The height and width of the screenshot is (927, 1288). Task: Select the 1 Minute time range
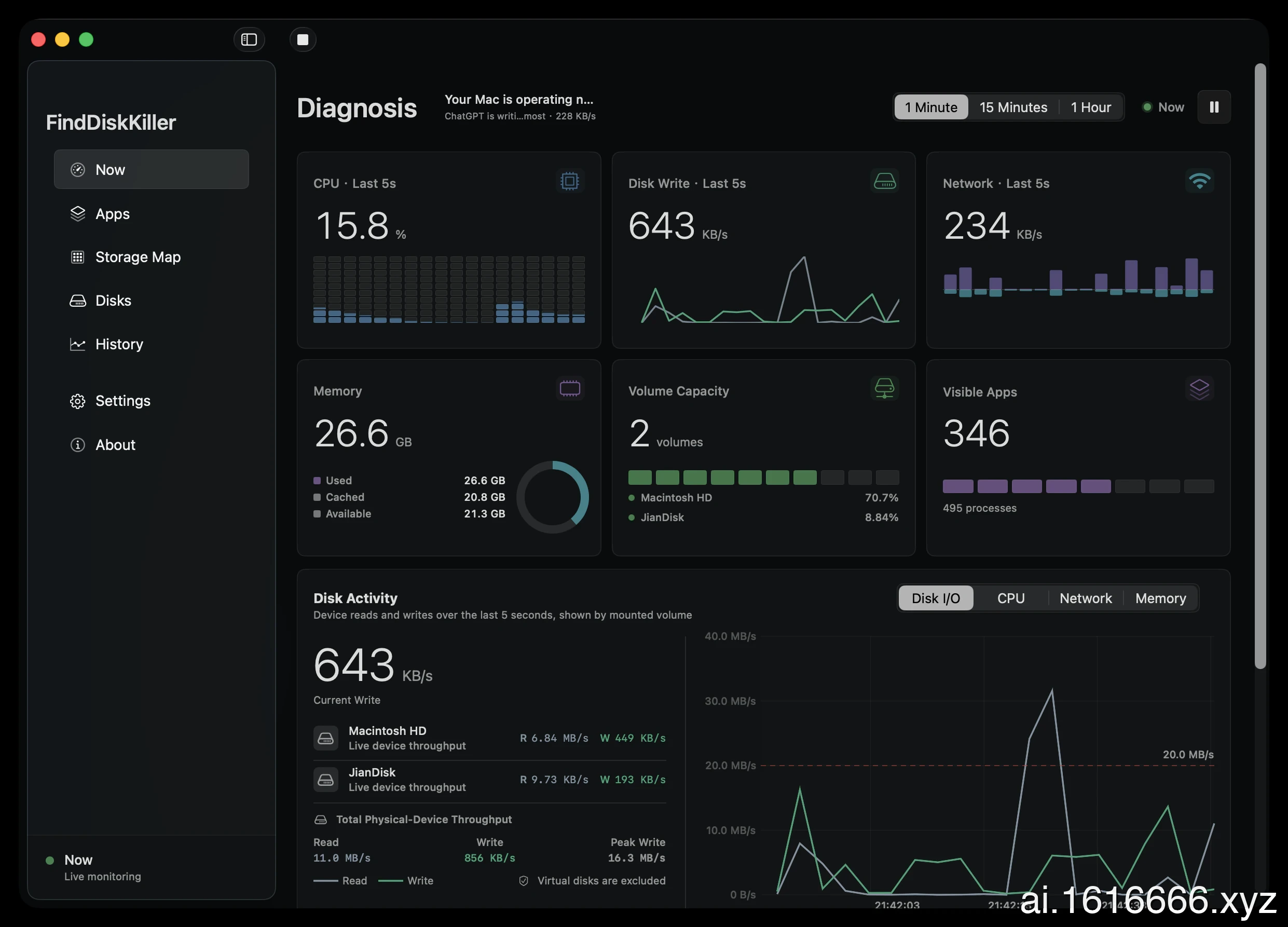click(931, 107)
